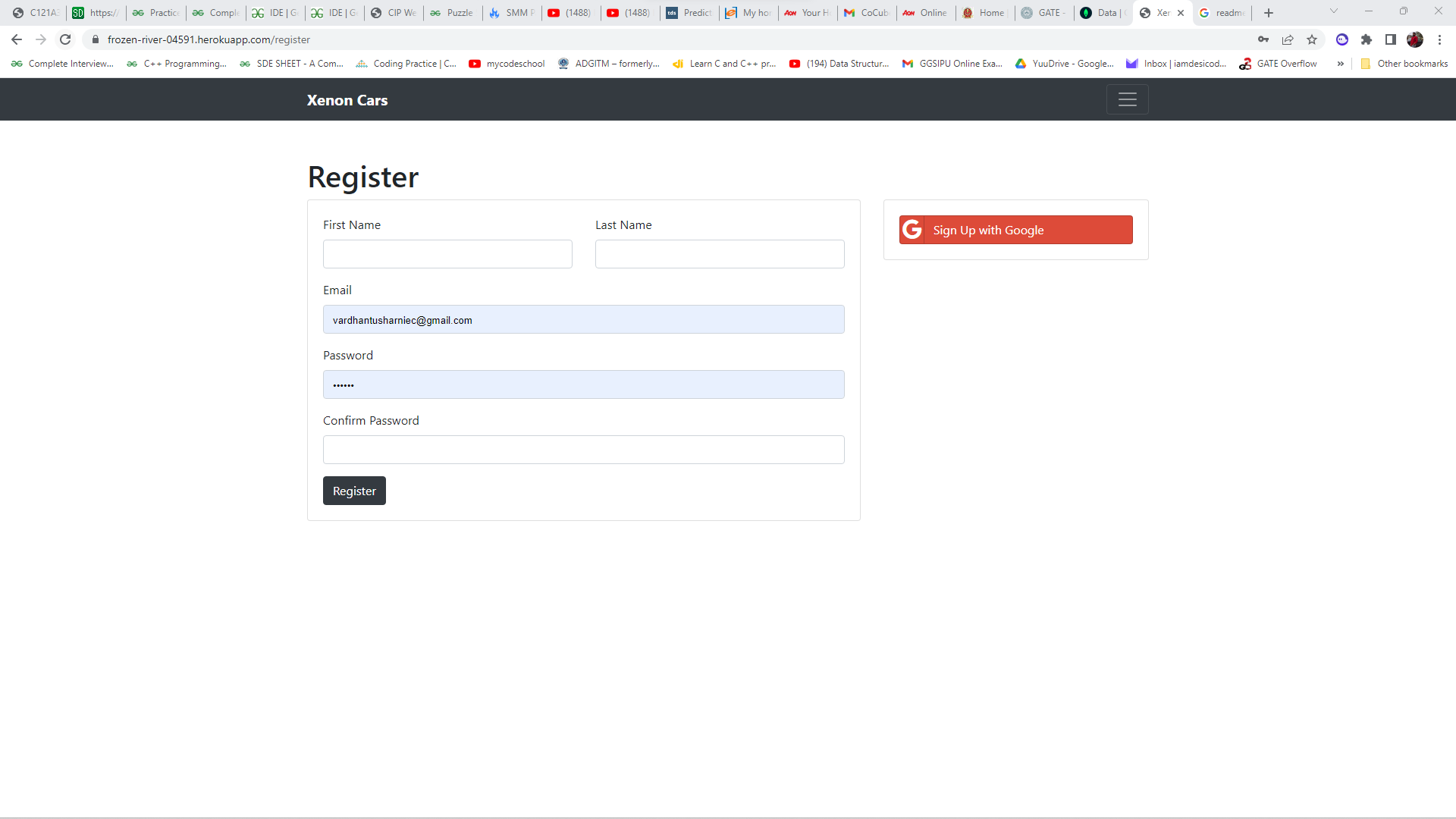
Task: Open the browser side panel icon
Action: [x=1392, y=39]
